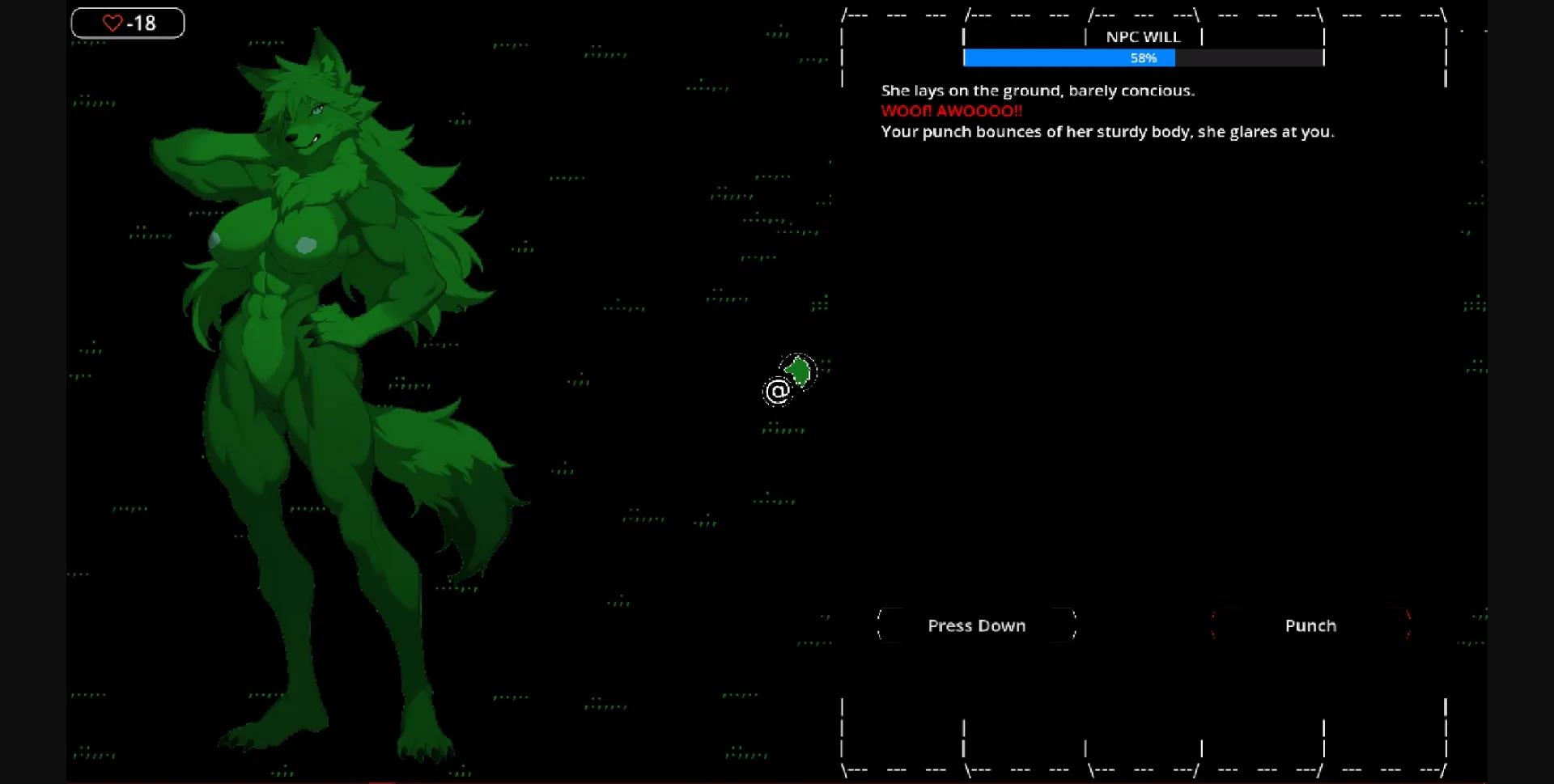Click the red heart icon in health counter

coord(112,23)
